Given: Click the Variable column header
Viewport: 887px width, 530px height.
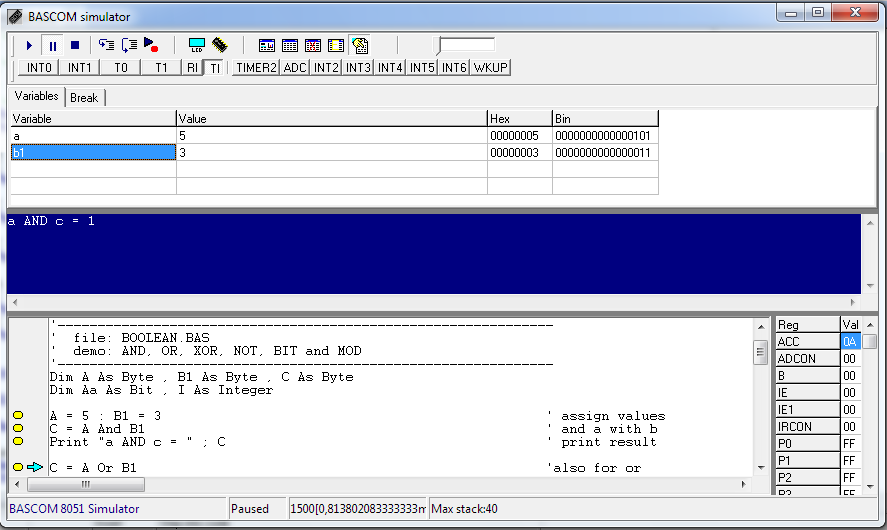Looking at the screenshot, I should click(93, 119).
